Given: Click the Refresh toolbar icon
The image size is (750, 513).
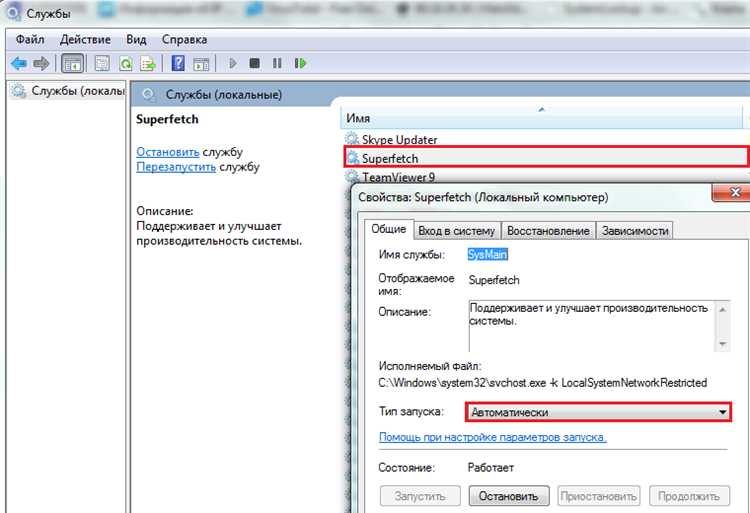Looking at the screenshot, I should (x=125, y=64).
